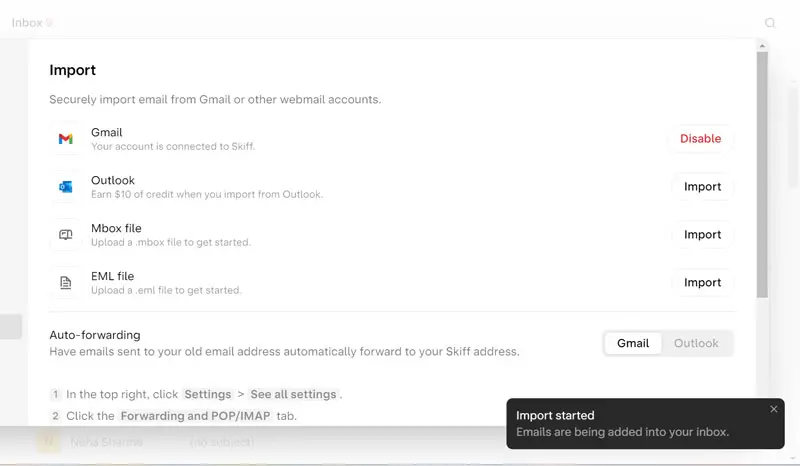Click the Gmail logo icon

pos(66,139)
